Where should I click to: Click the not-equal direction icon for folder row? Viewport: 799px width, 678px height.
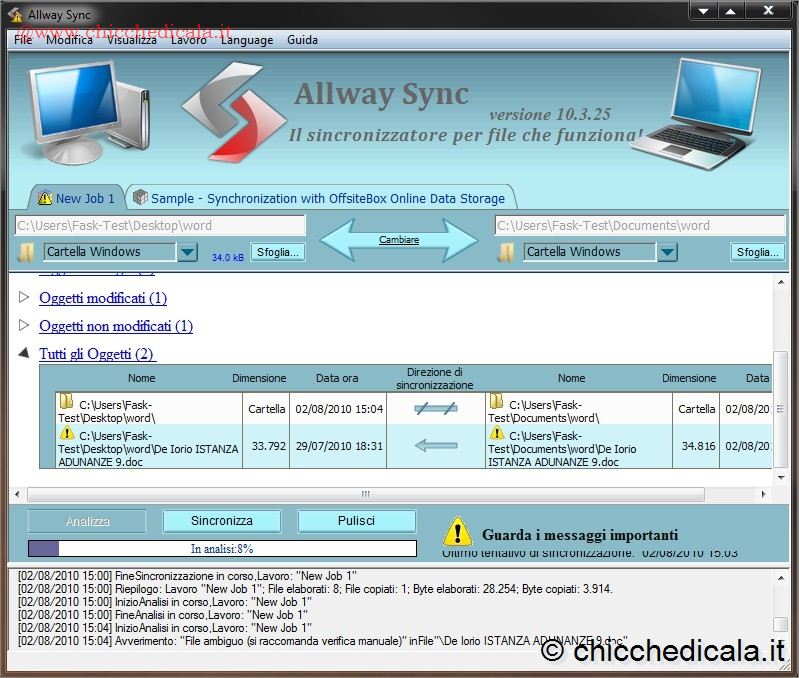tap(435, 408)
